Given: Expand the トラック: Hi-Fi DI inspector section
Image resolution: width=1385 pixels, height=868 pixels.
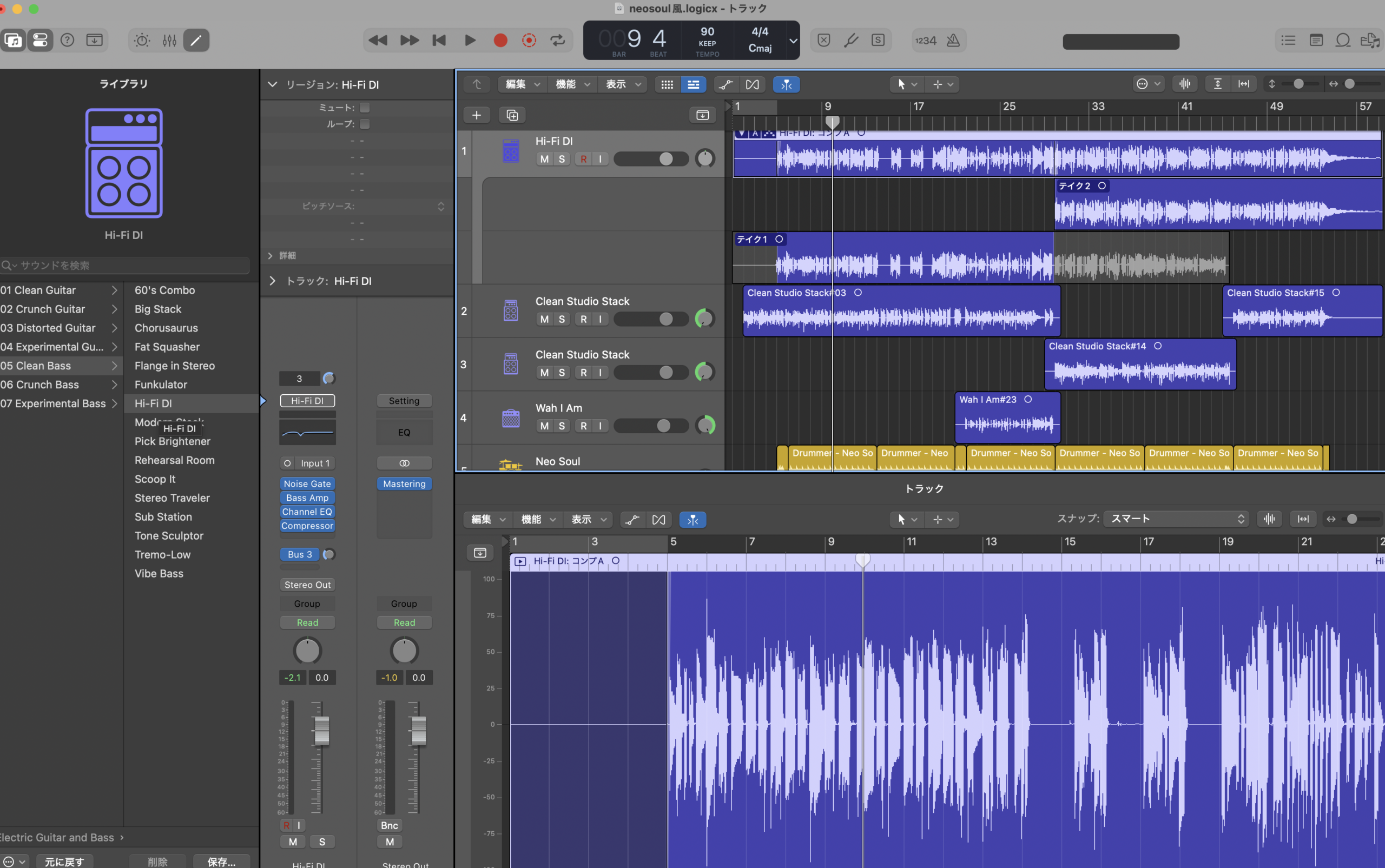Looking at the screenshot, I should [273, 281].
